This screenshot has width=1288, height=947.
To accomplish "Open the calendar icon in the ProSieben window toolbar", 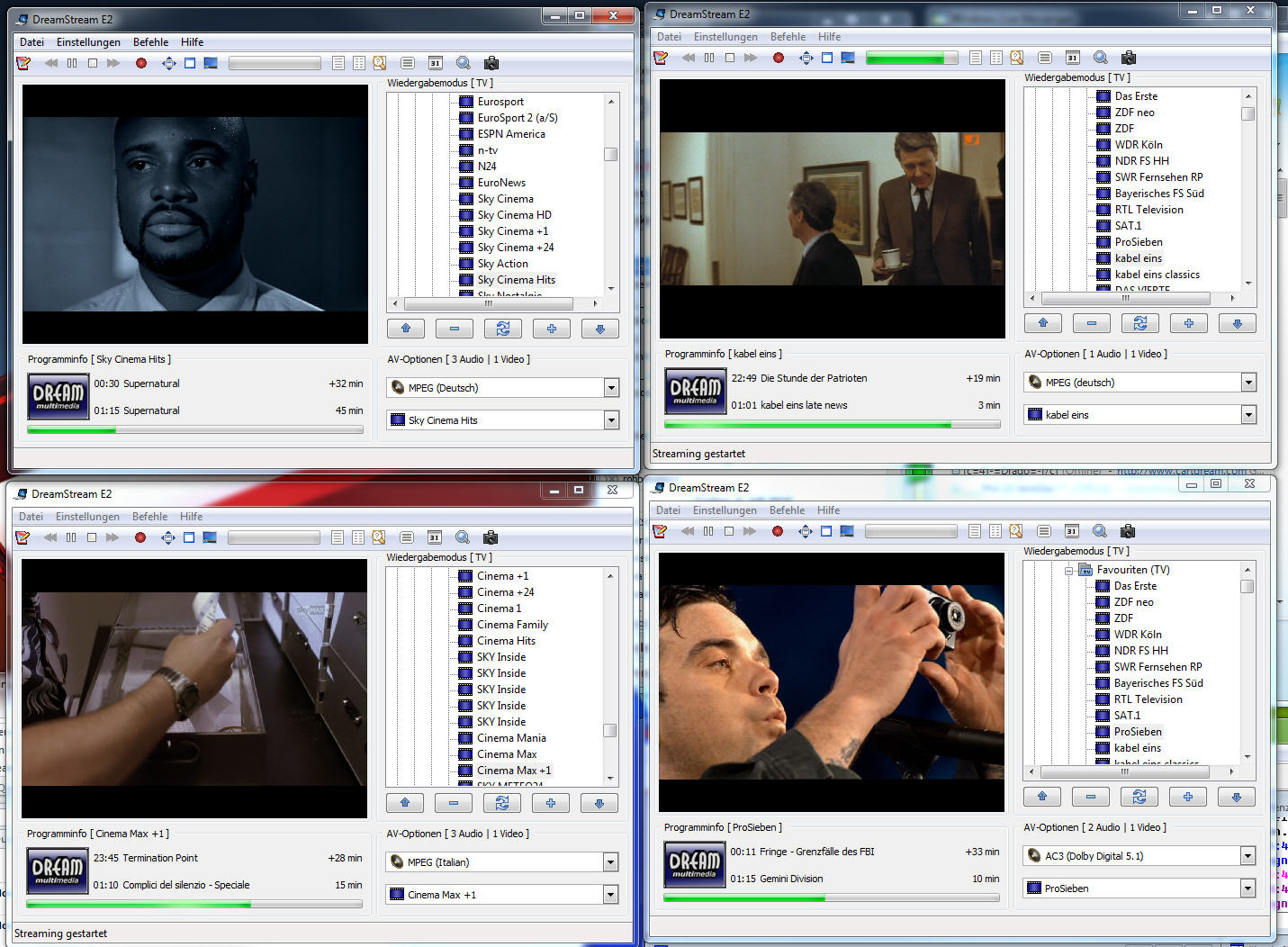I will click(1071, 531).
